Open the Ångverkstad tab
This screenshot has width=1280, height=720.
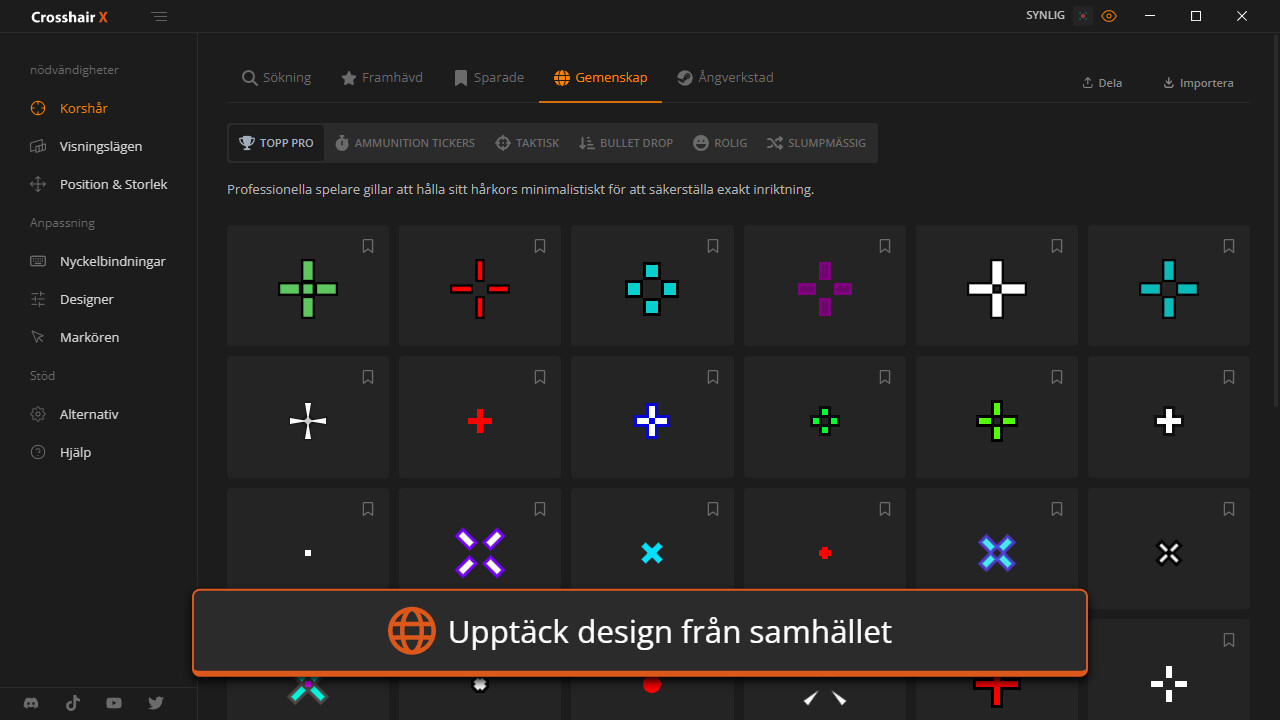[x=725, y=78]
